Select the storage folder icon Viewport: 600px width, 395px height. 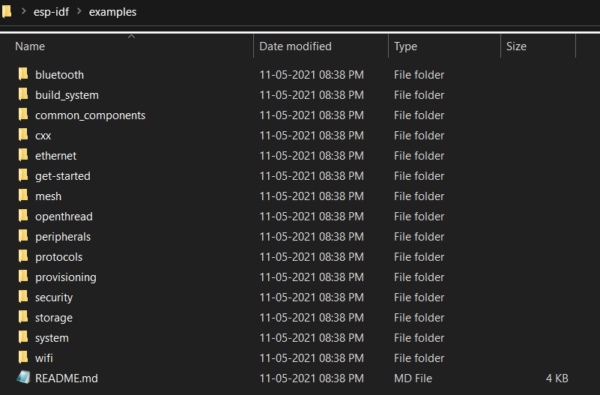pos(23,317)
